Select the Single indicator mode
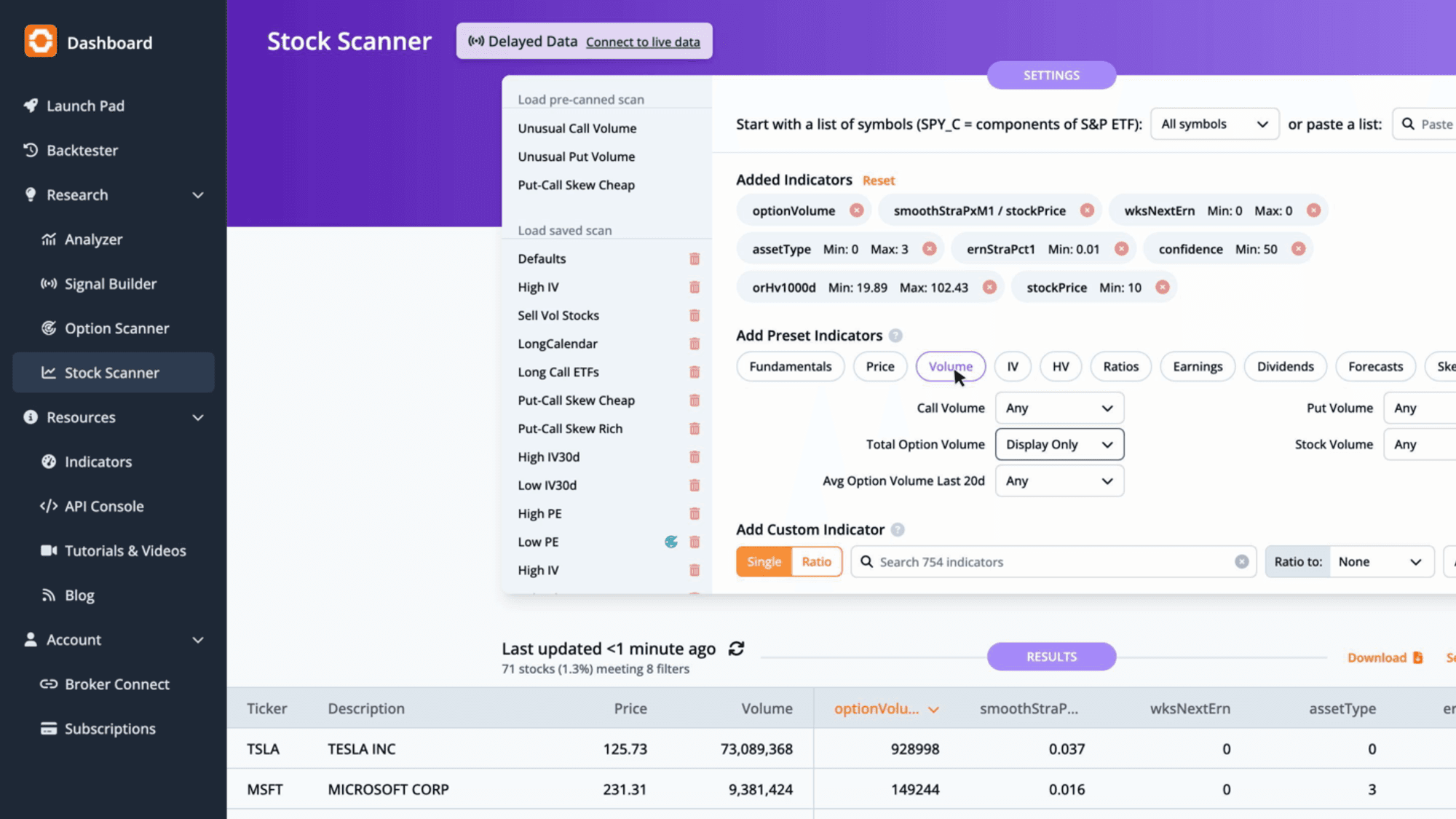Viewport: 1456px width, 819px height. [x=764, y=562]
